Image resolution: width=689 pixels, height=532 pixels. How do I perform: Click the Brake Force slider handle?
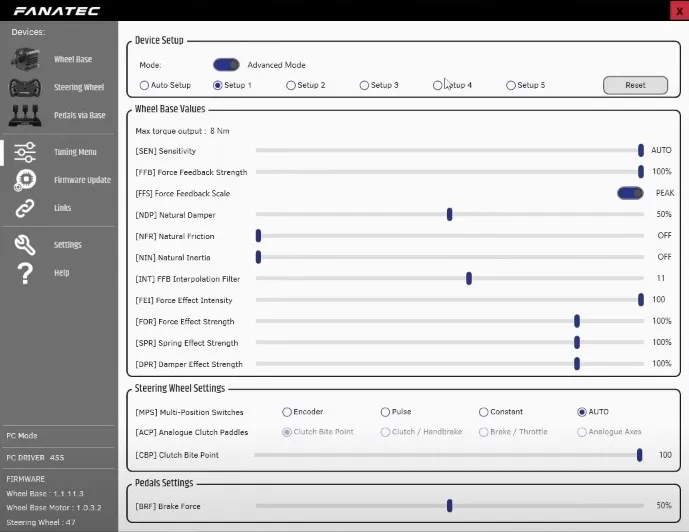coord(450,506)
